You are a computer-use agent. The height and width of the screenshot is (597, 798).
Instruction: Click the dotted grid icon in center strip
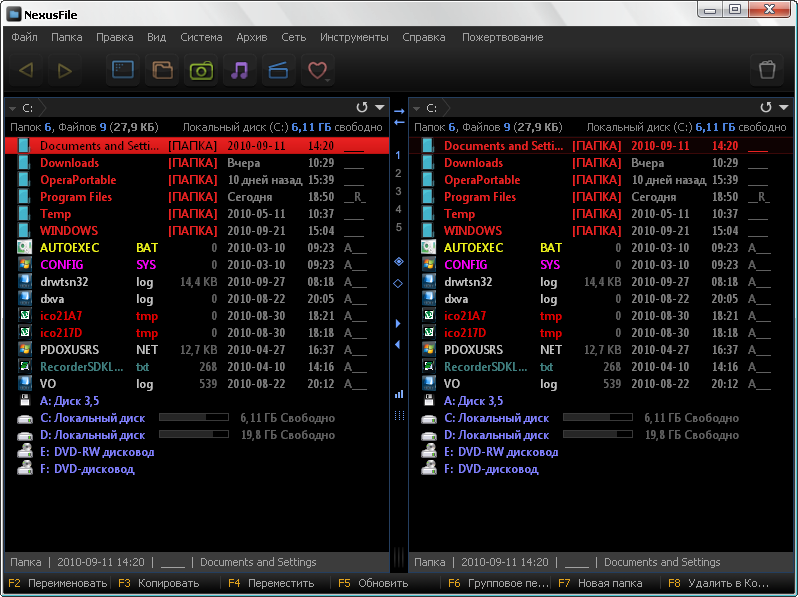coord(400,416)
